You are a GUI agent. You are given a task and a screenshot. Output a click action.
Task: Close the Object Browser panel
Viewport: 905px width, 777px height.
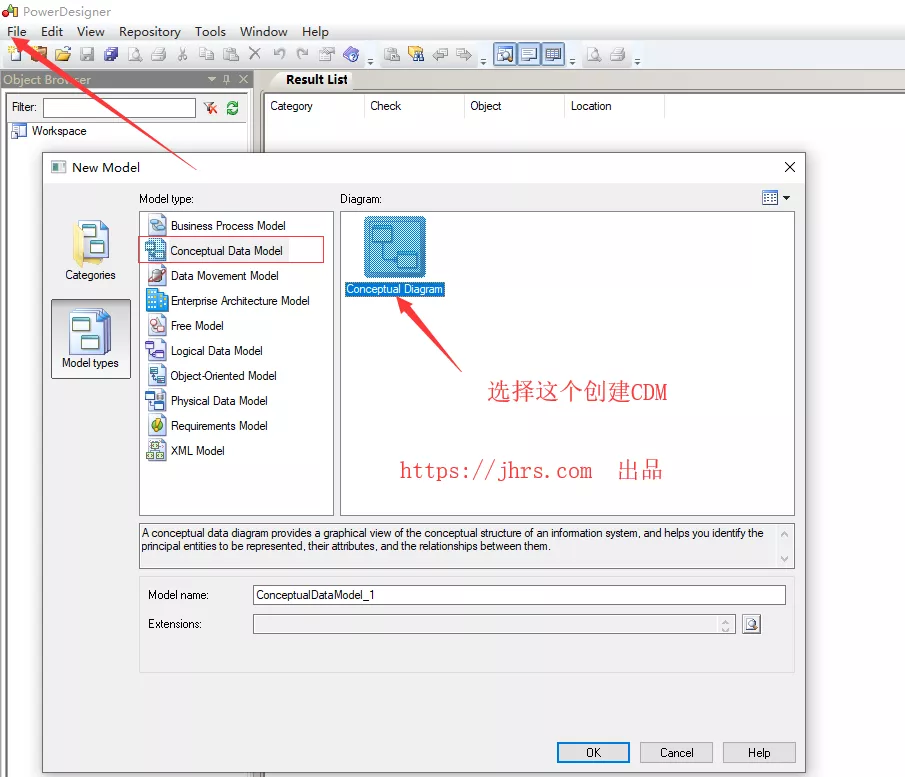point(244,79)
